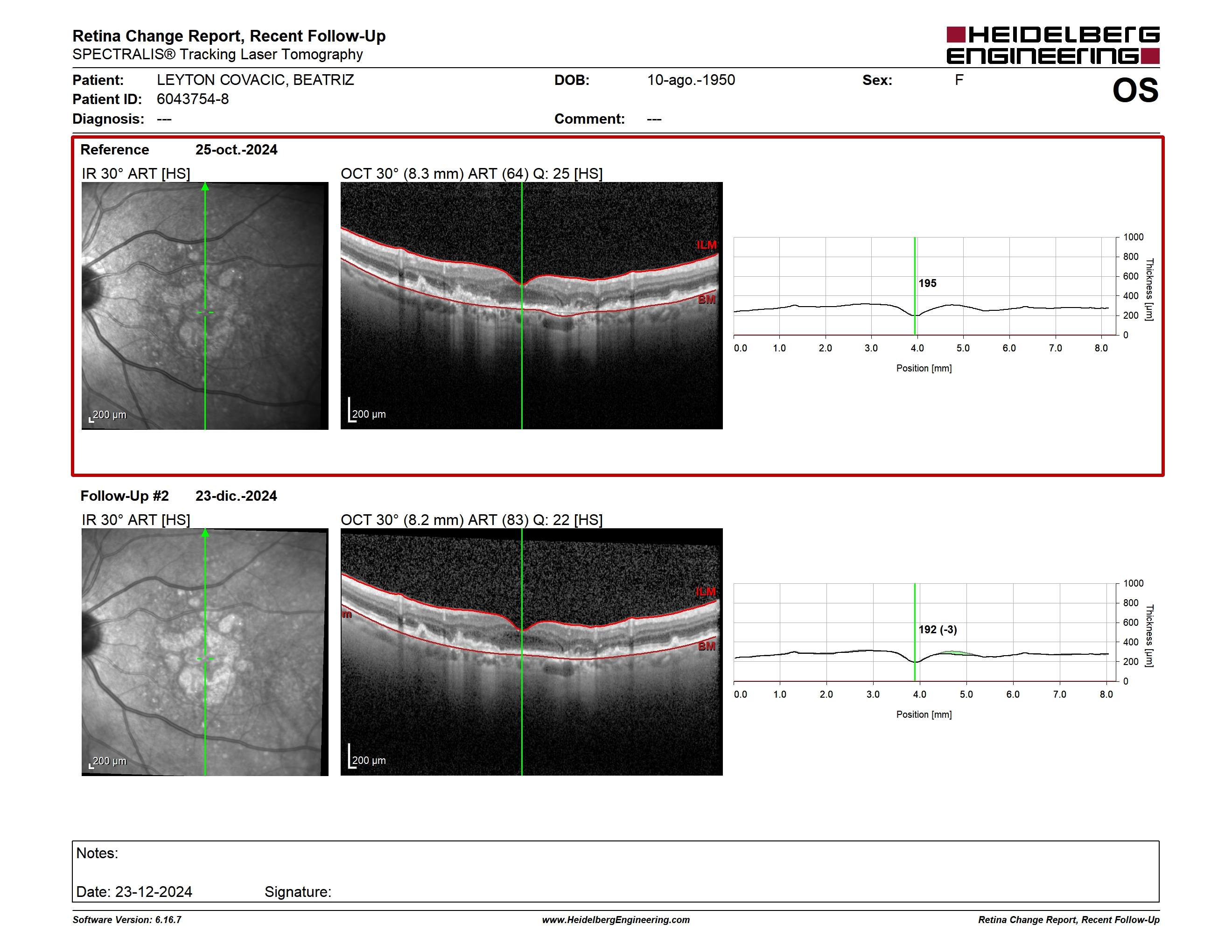Viewport: 1232px width, 952px height.
Task: Select patient name LEYTON COVACIC, BEATRIZ
Action: point(255,80)
